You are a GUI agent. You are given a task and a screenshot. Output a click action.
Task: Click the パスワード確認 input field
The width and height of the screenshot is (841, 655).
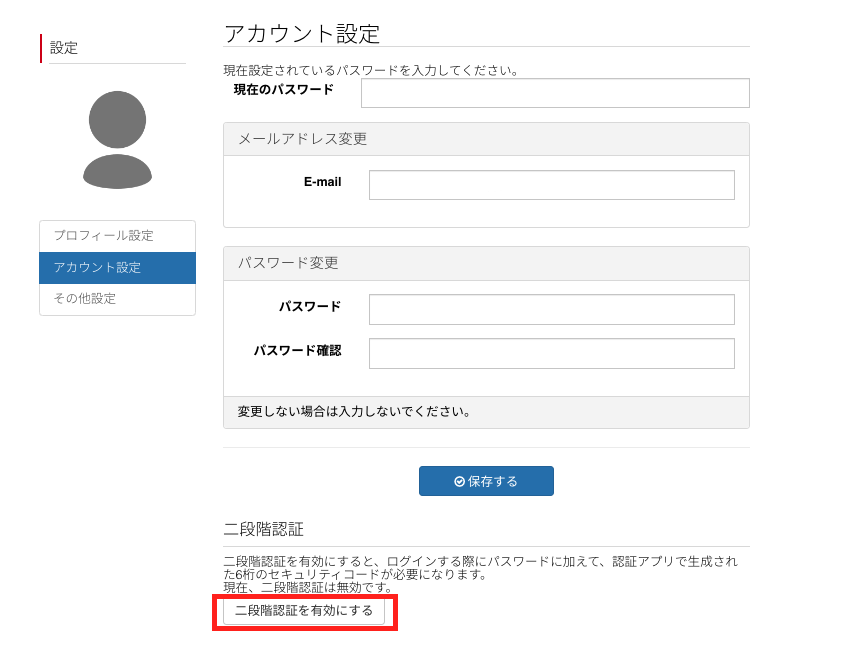(x=551, y=354)
